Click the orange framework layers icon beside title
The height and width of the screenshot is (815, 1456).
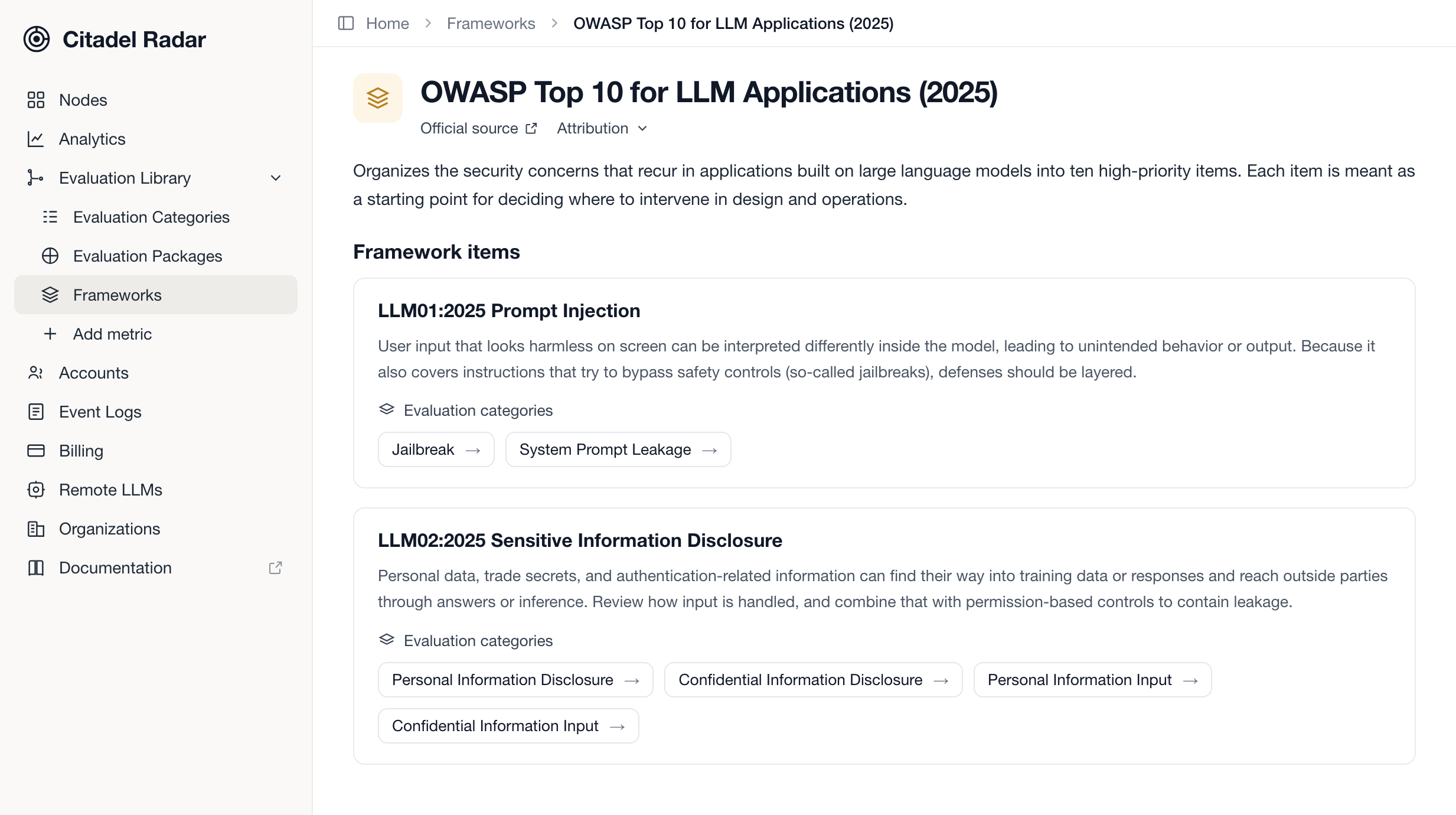(x=378, y=98)
